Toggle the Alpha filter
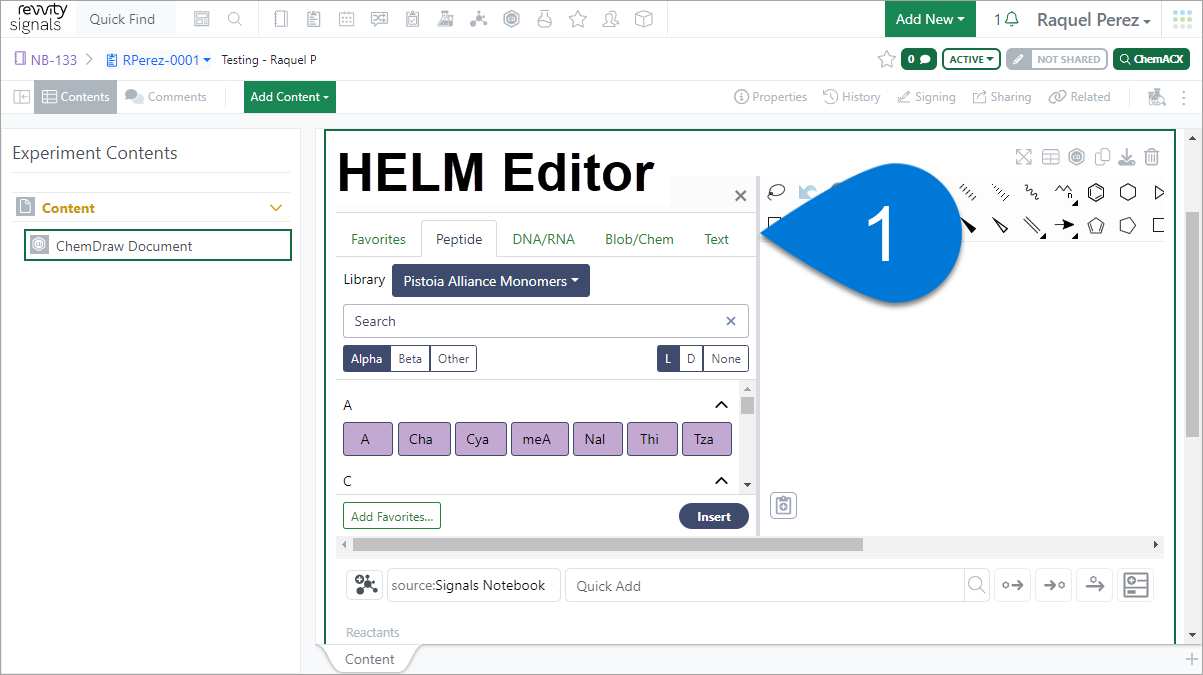1203x675 pixels. click(366, 359)
